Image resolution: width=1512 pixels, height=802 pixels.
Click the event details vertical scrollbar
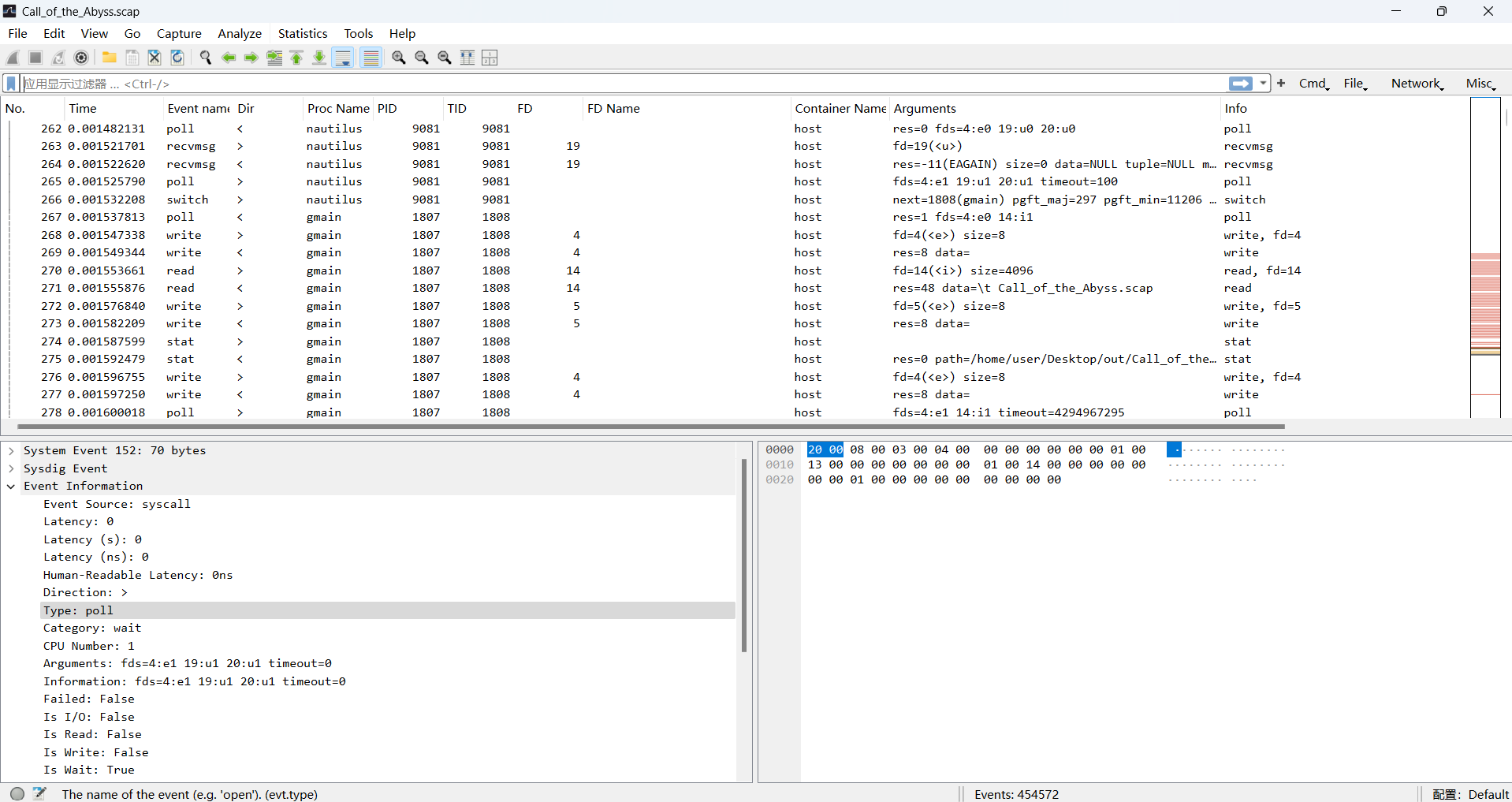(x=744, y=555)
